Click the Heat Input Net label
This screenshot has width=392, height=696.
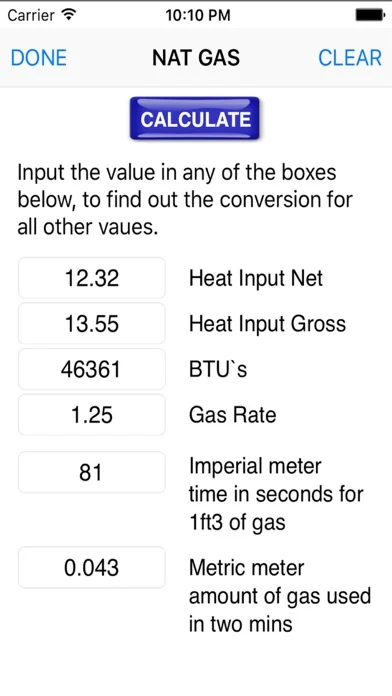click(256, 278)
